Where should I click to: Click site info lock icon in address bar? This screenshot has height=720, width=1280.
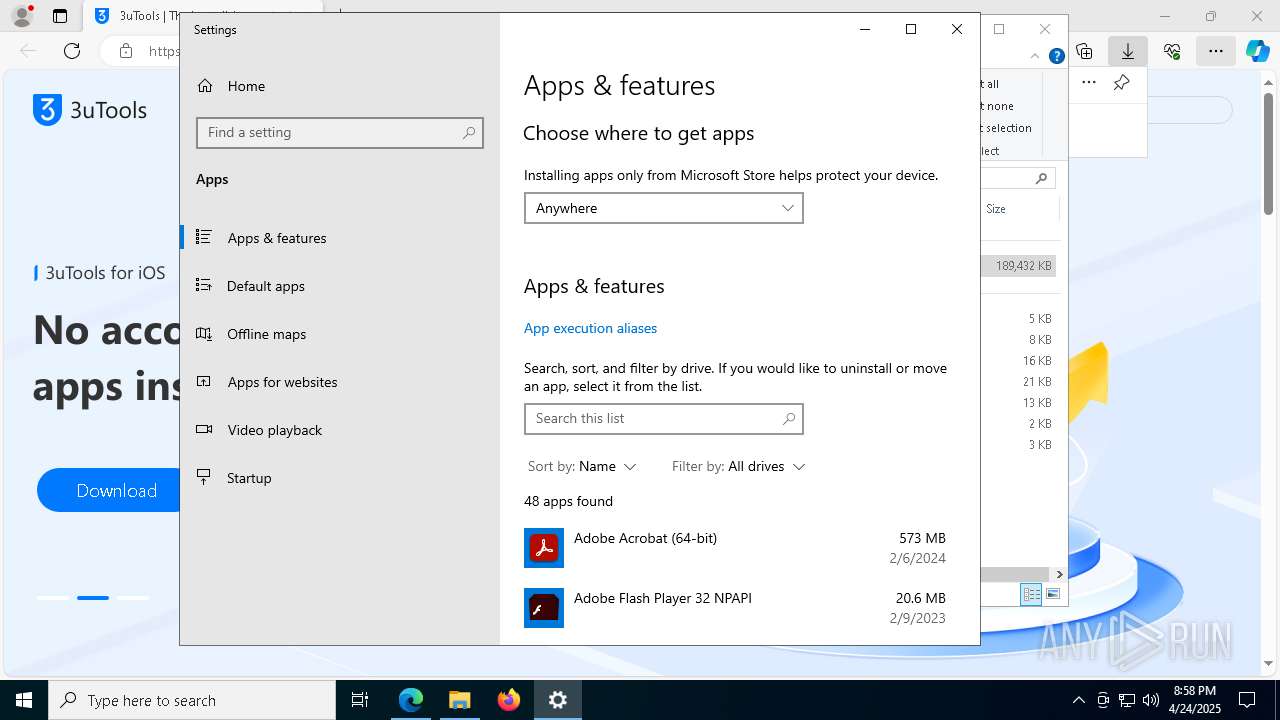126,51
